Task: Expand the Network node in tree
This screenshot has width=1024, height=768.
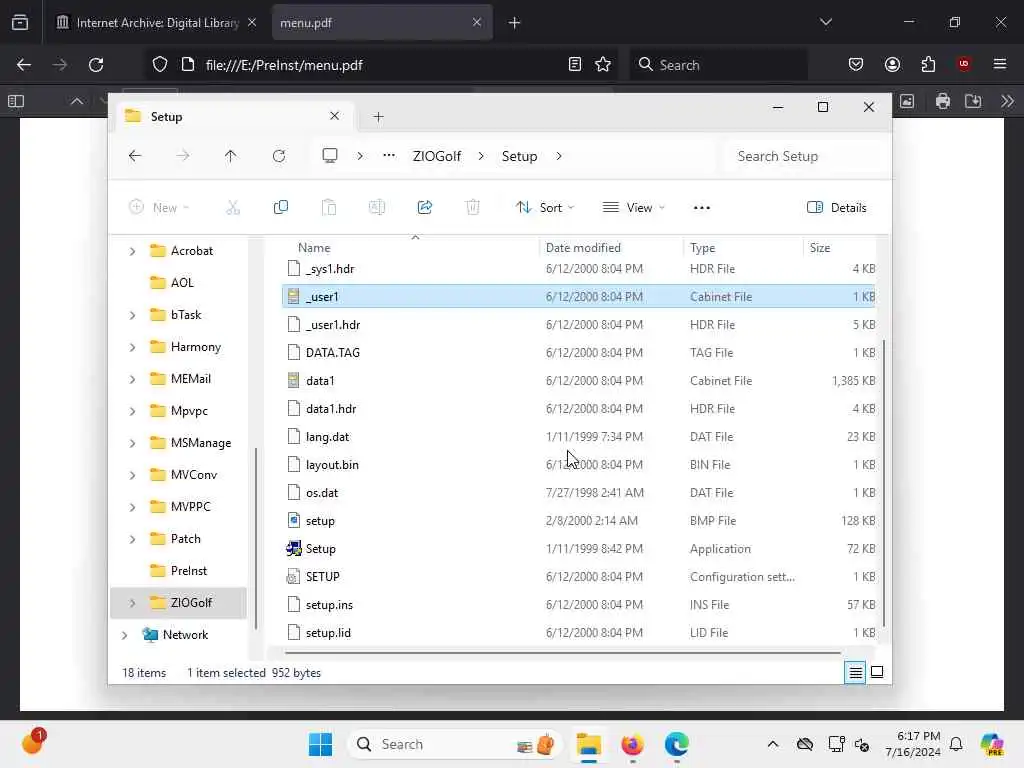Action: pos(124,635)
